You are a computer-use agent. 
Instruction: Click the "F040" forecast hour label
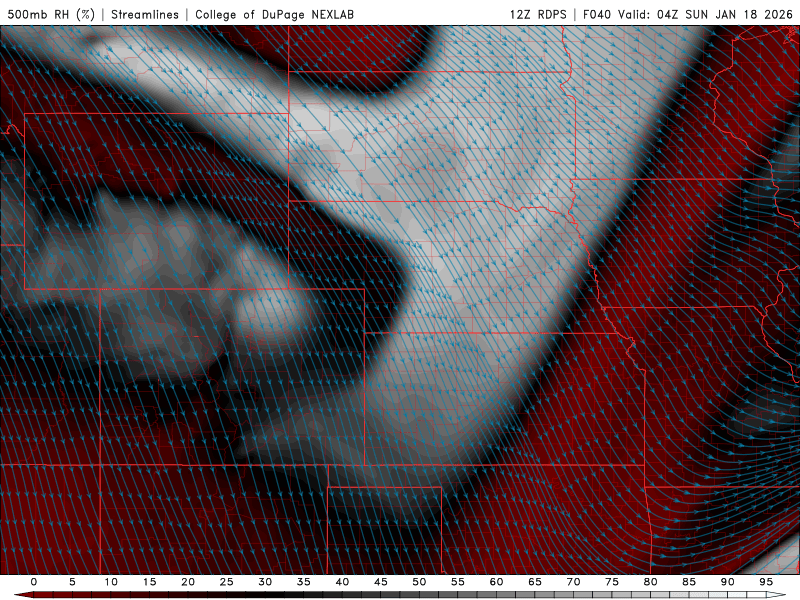click(x=597, y=14)
